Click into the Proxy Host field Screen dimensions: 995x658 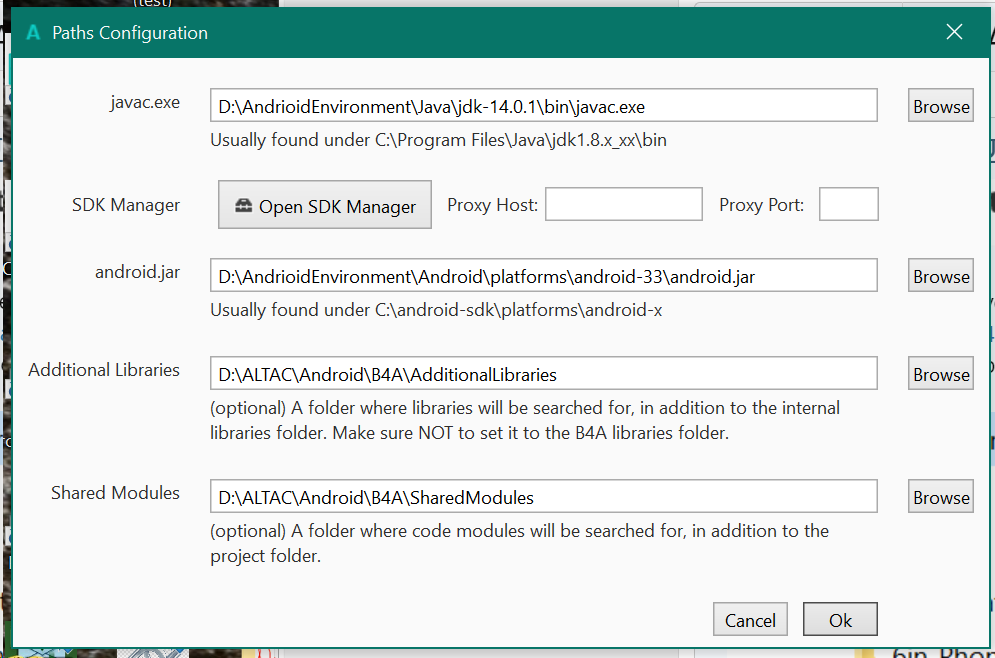coord(623,205)
